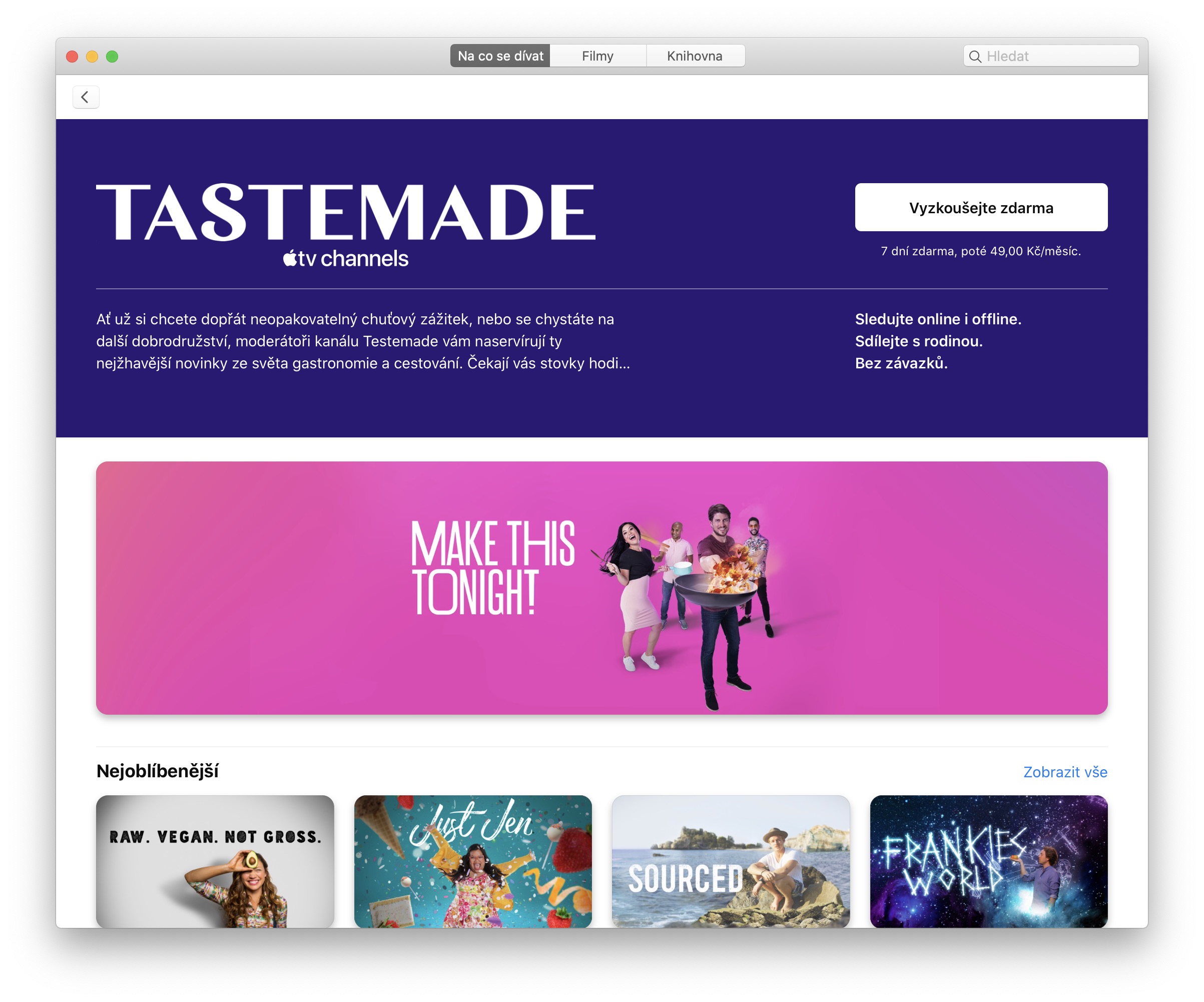Start free trial with Vyzkoušejte zdarma
The image size is (1204, 1002).
point(981,208)
